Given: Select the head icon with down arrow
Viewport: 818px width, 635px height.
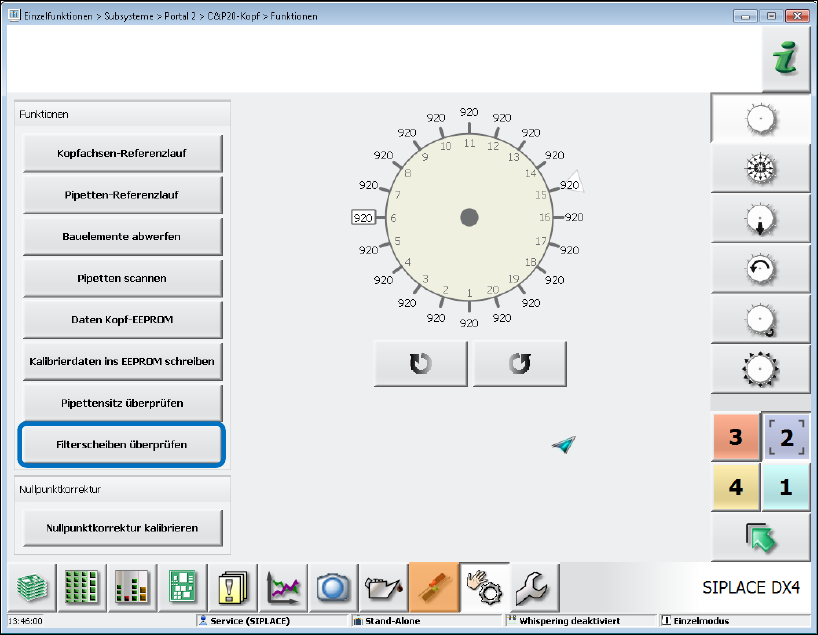Looking at the screenshot, I should click(x=760, y=219).
